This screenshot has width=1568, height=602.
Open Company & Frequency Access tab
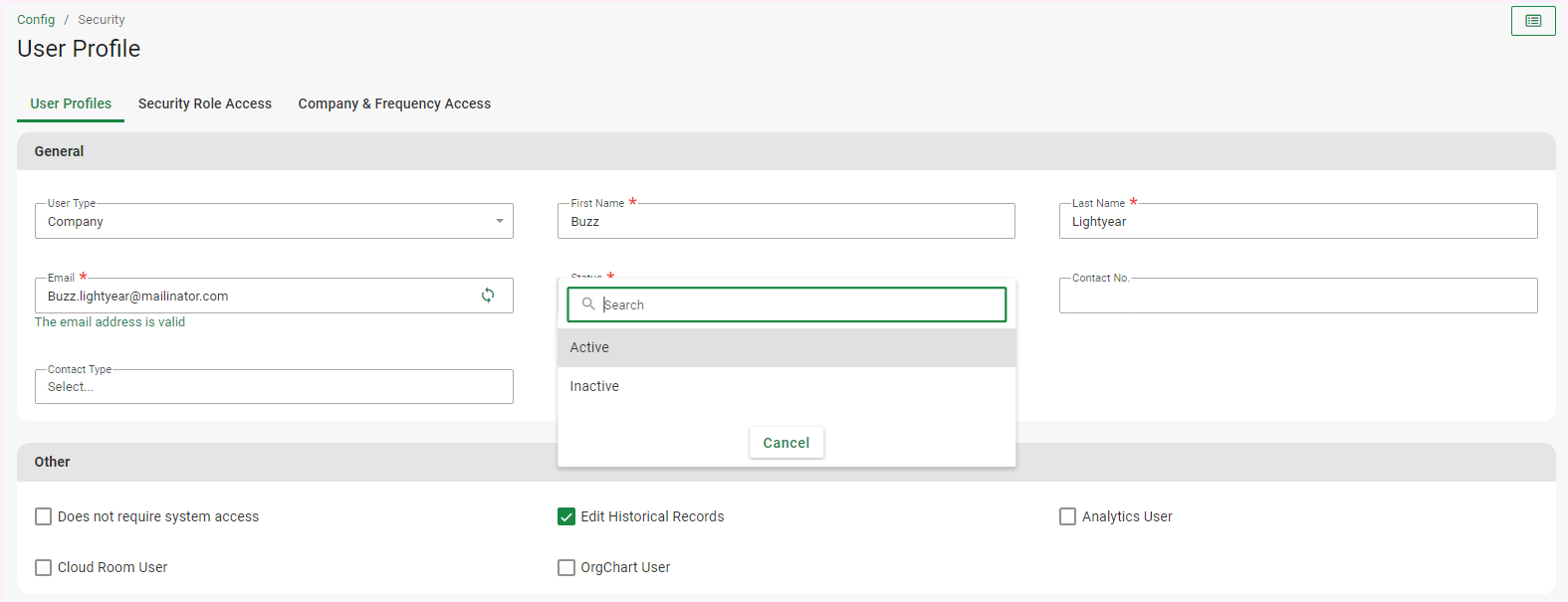[394, 103]
